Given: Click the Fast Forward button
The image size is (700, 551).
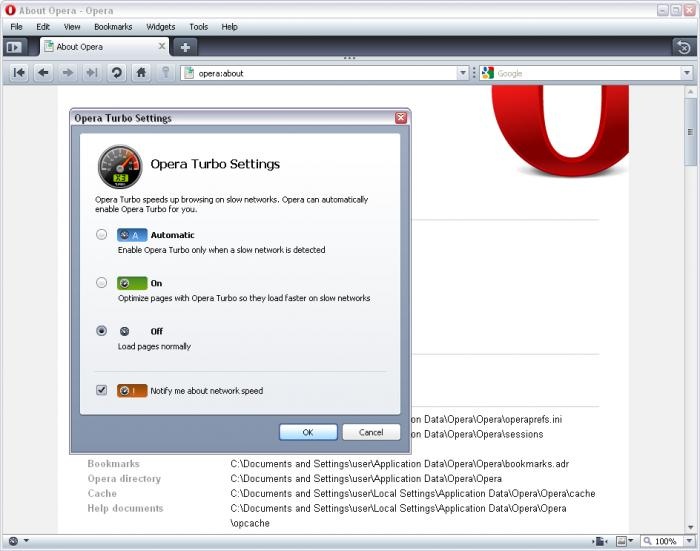Looking at the screenshot, I should coord(92,73).
